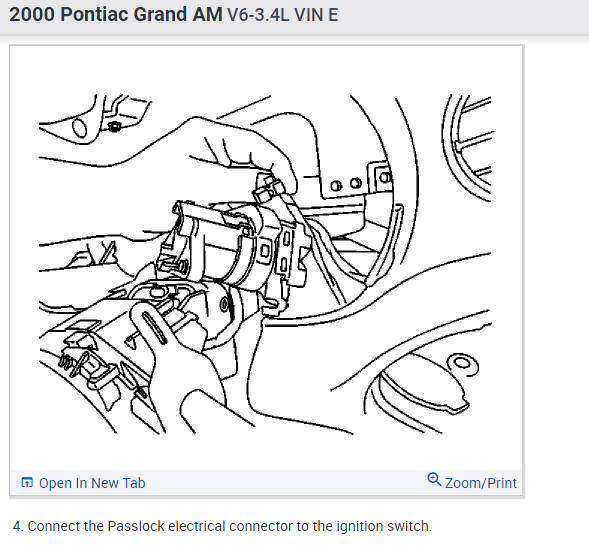This screenshot has height=551, width=589.
Task: Click the small ring washer above the round cap
Action: [462, 363]
